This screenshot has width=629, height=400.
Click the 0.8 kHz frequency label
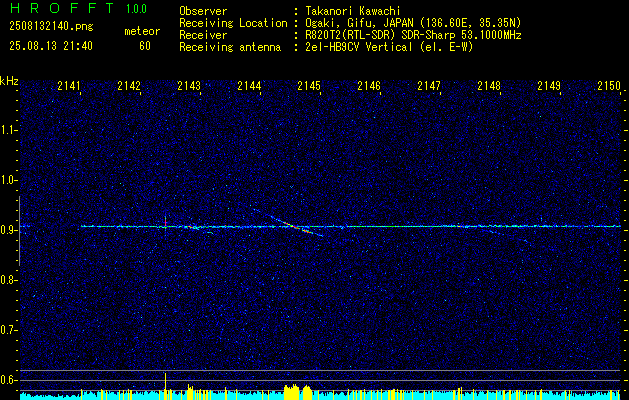(x=8, y=280)
